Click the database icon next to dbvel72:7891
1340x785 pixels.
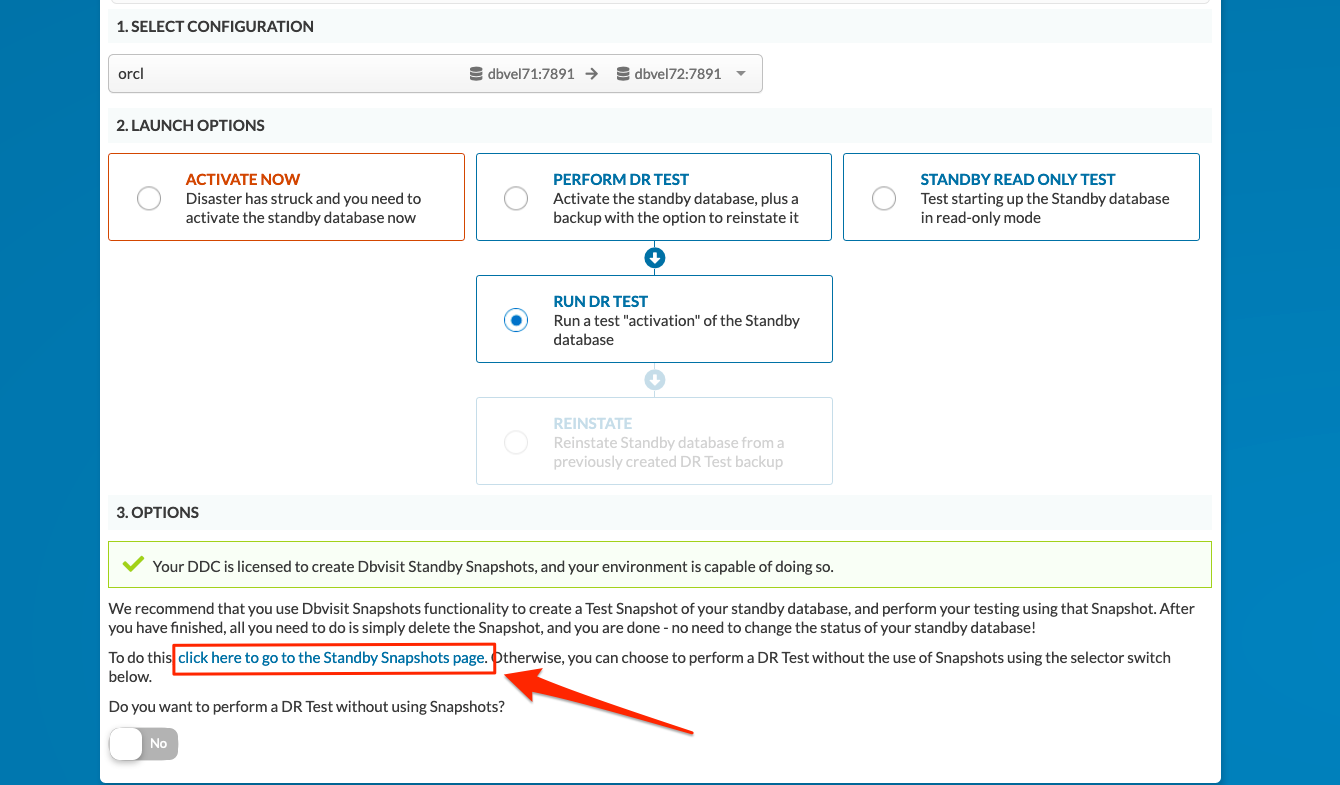(623, 74)
